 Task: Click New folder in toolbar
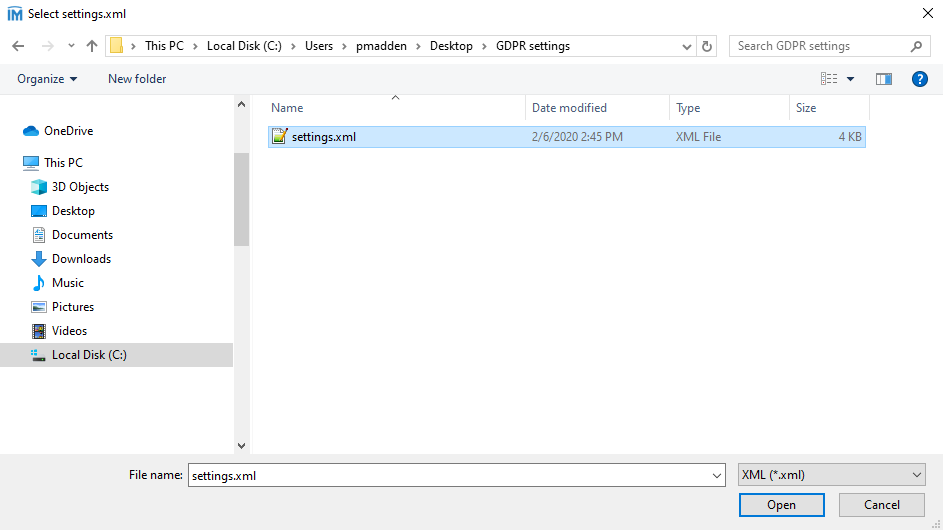click(x=137, y=79)
